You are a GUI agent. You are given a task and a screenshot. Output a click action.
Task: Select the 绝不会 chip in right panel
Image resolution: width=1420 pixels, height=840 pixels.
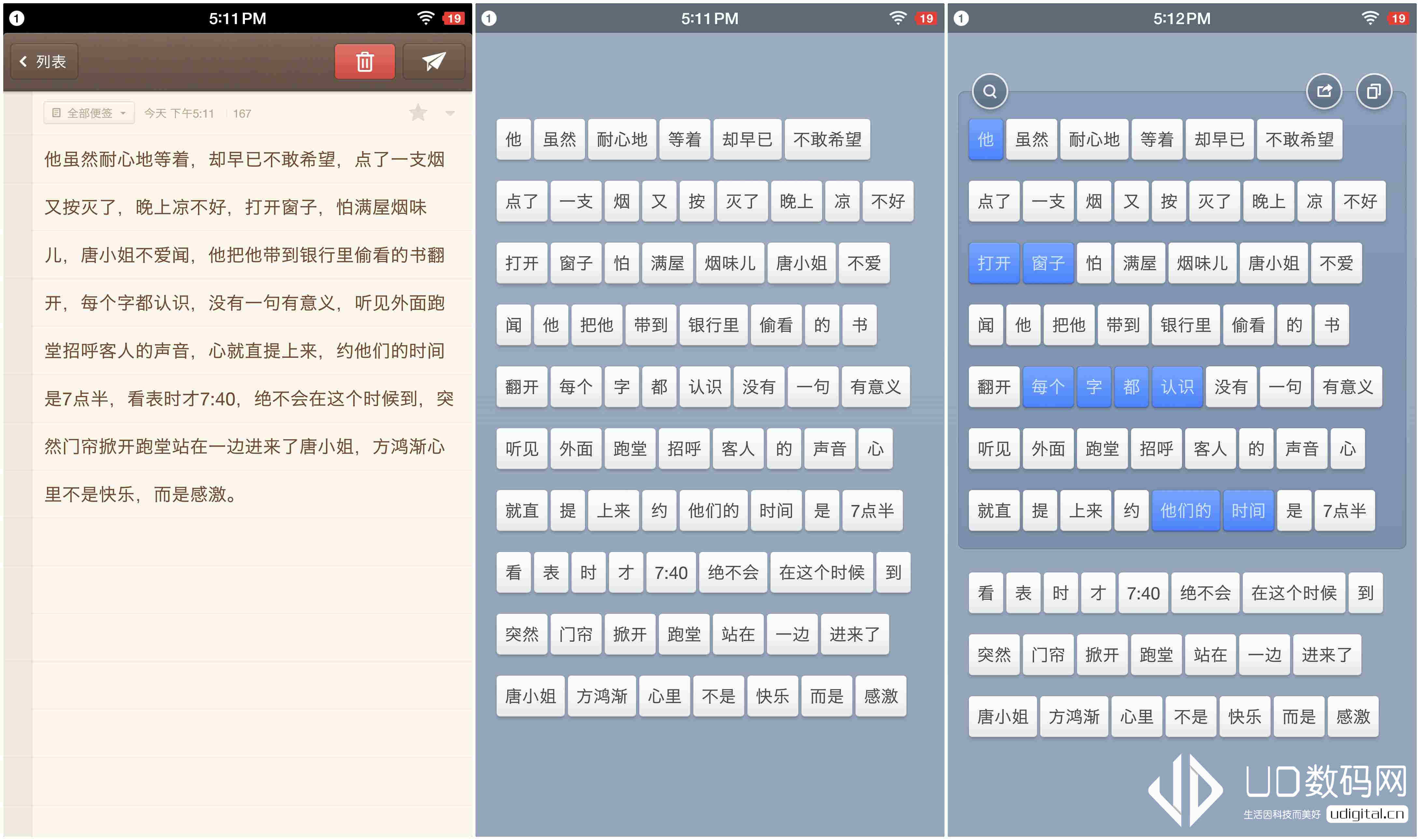pos(1205,593)
